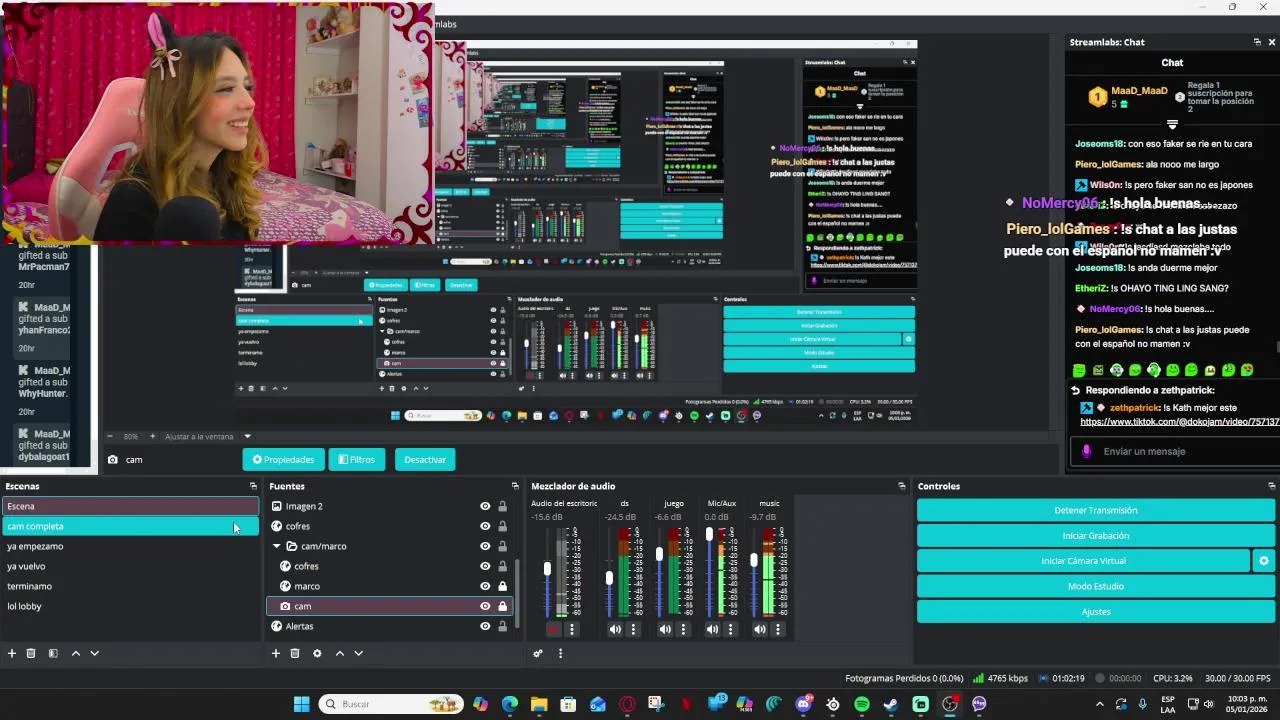Image resolution: width=1280 pixels, height=720 pixels.
Task: Open scene filters icon in the Escenas toolbar
Action: click(53, 653)
